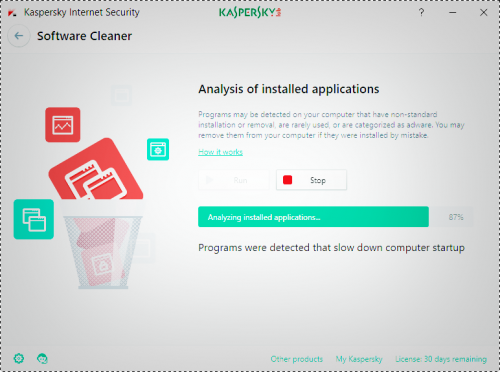
Task: Click the analyzing progress bar
Action: (x=336, y=217)
